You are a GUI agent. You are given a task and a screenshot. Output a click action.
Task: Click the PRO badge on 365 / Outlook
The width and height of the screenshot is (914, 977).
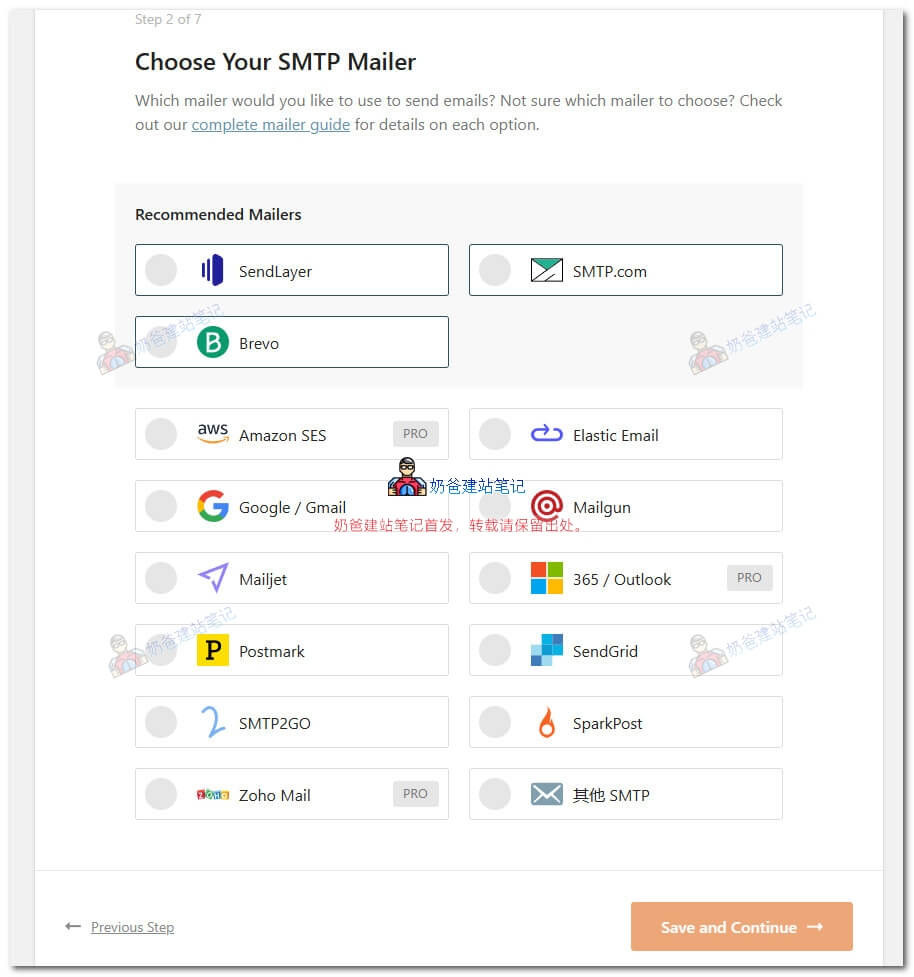(749, 578)
